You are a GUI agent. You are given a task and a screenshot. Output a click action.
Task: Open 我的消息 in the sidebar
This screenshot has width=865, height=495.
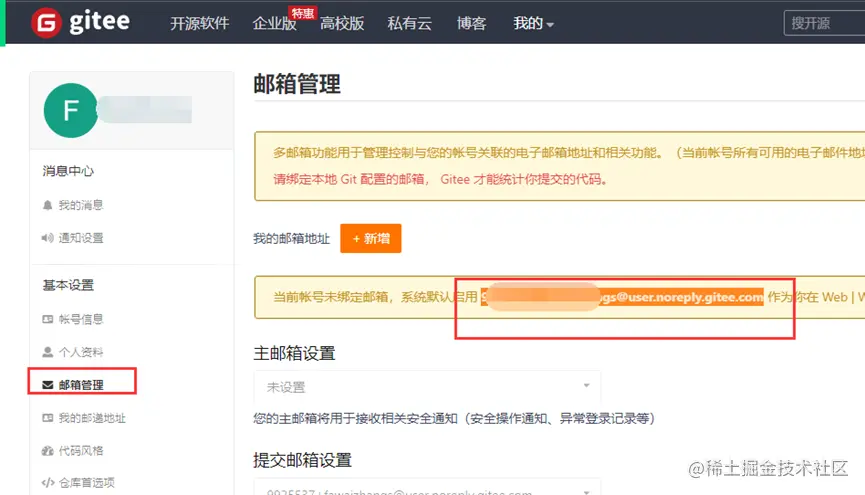pyautogui.click(x=81, y=205)
